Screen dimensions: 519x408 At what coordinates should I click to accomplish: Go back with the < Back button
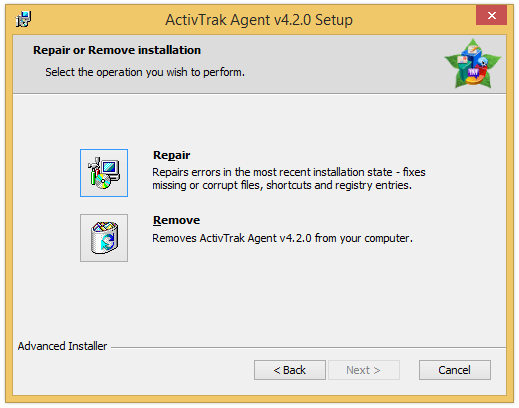point(290,370)
